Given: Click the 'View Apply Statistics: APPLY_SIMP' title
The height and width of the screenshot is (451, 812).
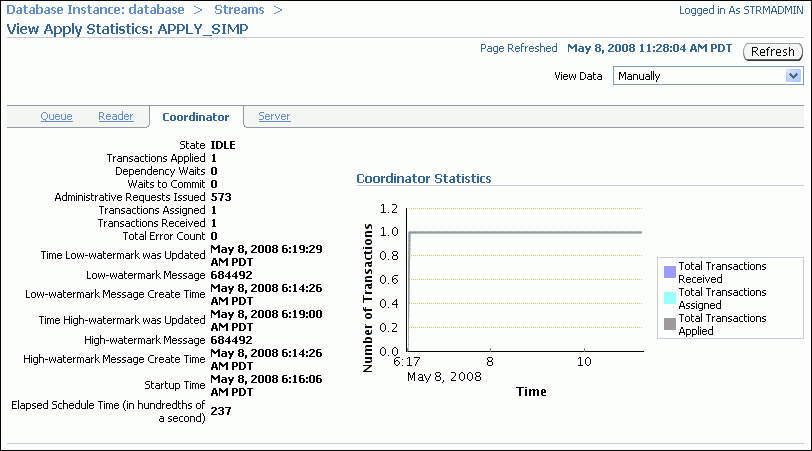Looking at the screenshot, I should (127, 29).
